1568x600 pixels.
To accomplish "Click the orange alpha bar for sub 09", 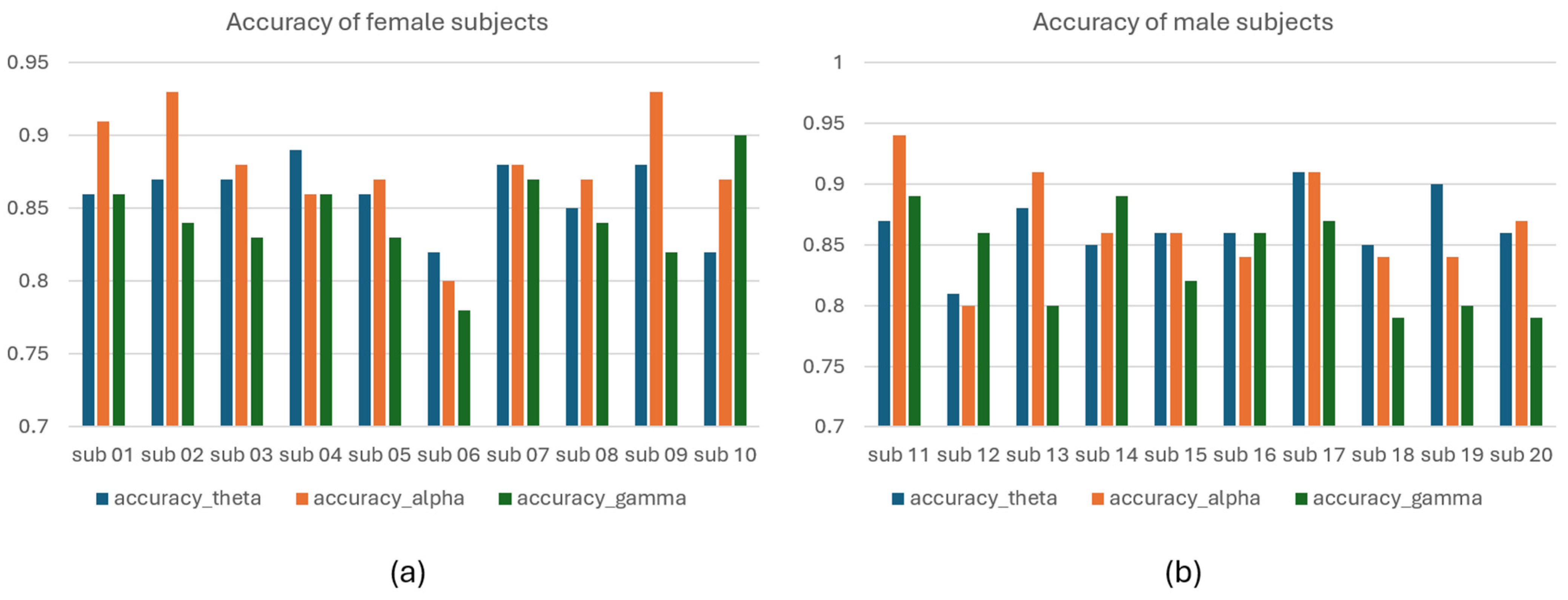I will [x=656, y=259].
